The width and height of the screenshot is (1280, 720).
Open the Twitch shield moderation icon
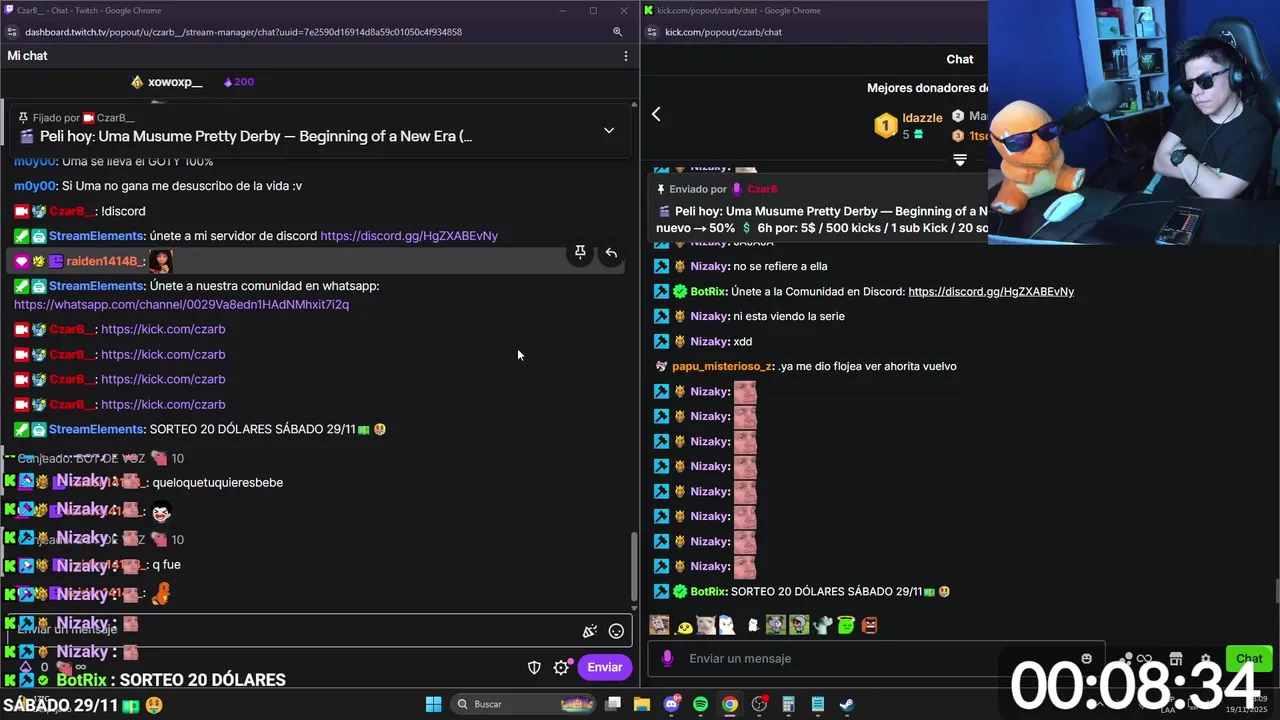click(x=534, y=667)
